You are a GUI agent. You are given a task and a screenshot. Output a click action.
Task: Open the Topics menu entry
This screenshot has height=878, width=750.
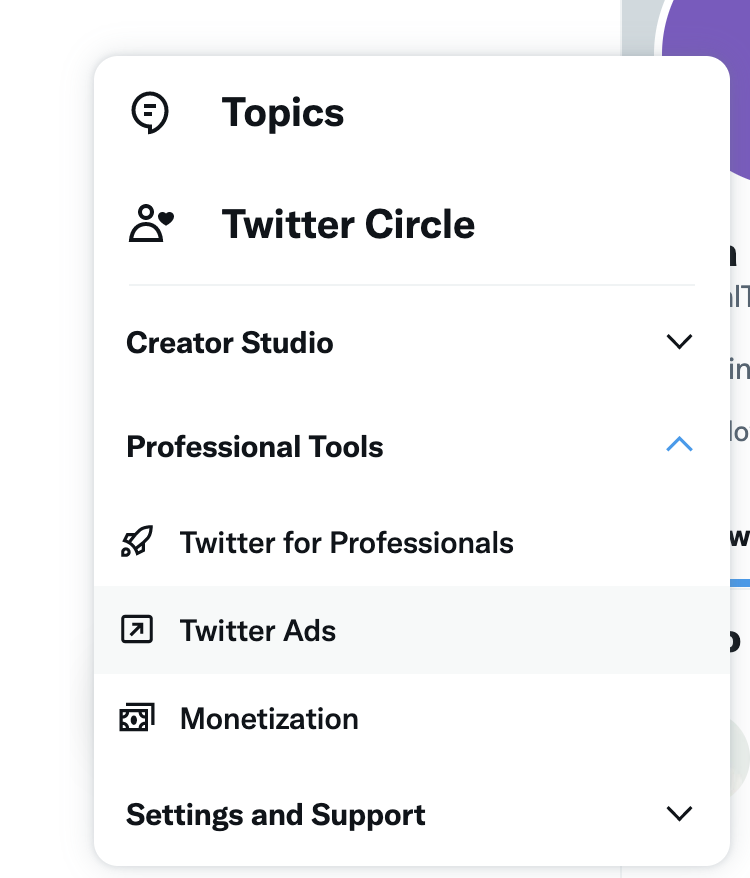pyautogui.click(x=412, y=113)
